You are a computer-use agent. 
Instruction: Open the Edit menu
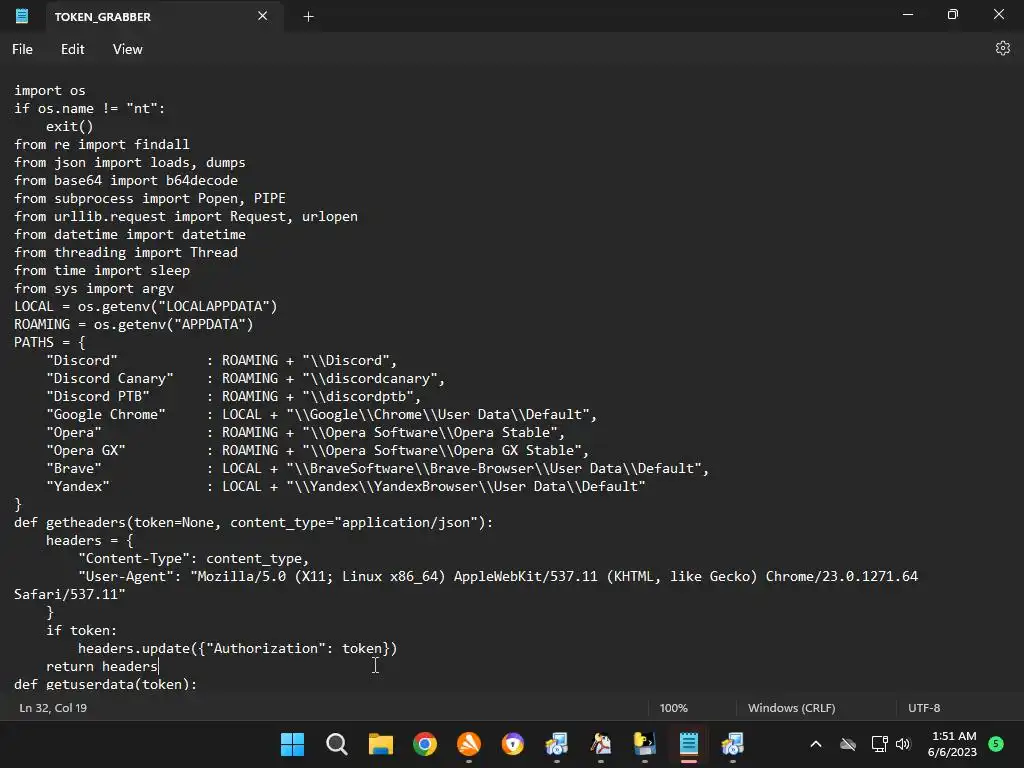point(72,49)
